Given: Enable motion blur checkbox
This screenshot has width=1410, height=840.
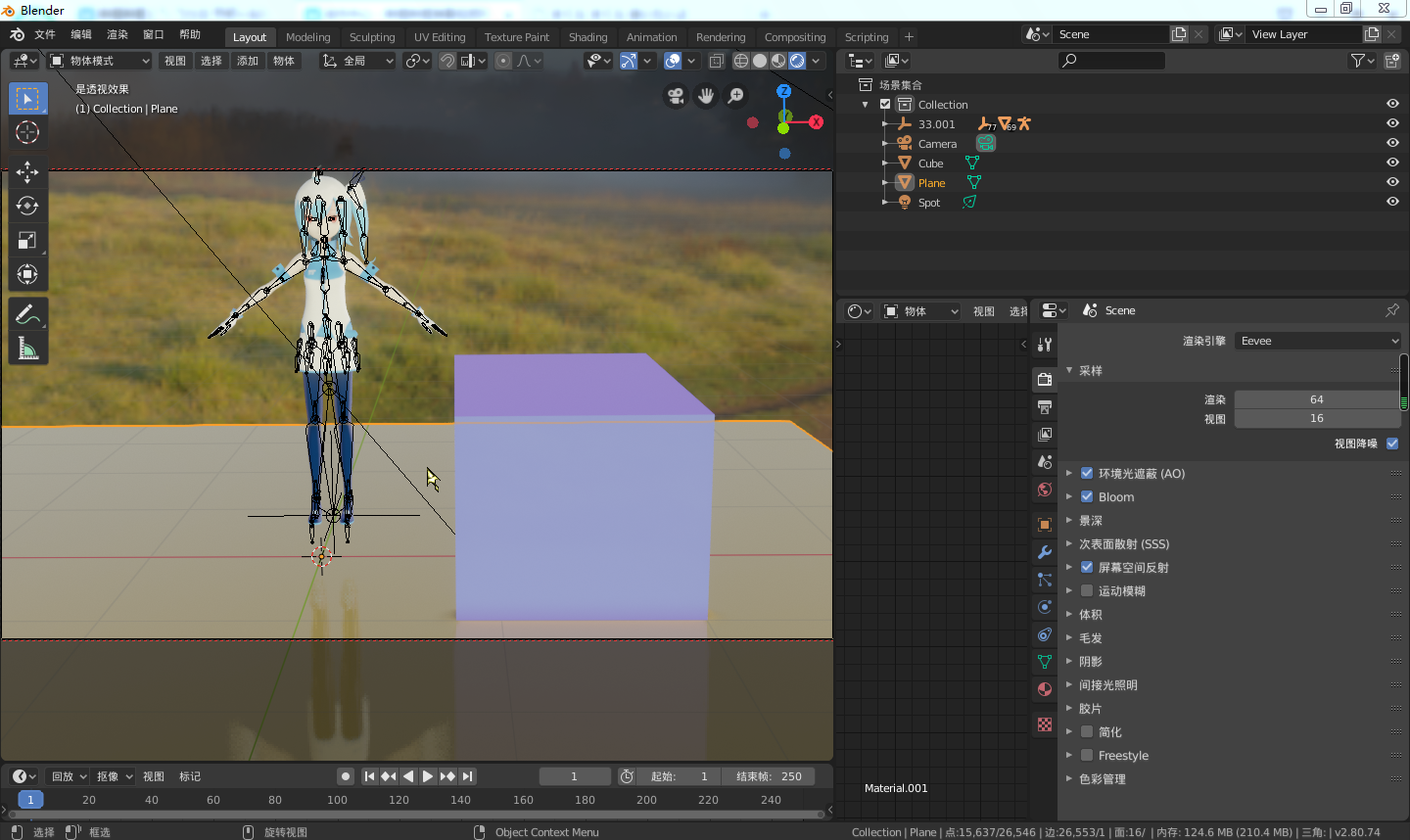Looking at the screenshot, I should pyautogui.click(x=1087, y=590).
